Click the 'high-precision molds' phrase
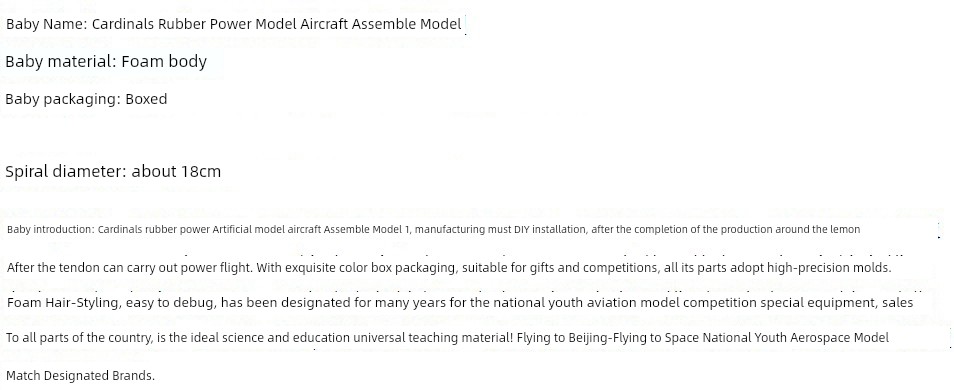The width and height of the screenshot is (954, 390). click(829, 268)
